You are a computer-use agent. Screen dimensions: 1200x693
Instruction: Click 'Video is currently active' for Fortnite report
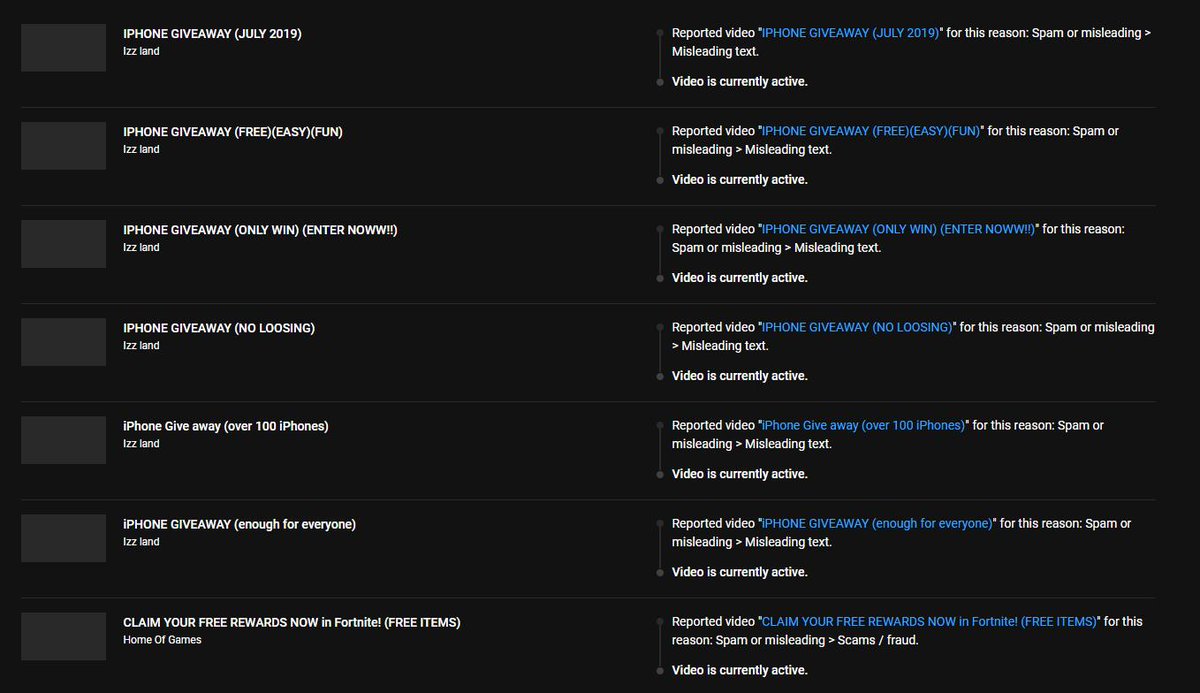point(739,669)
